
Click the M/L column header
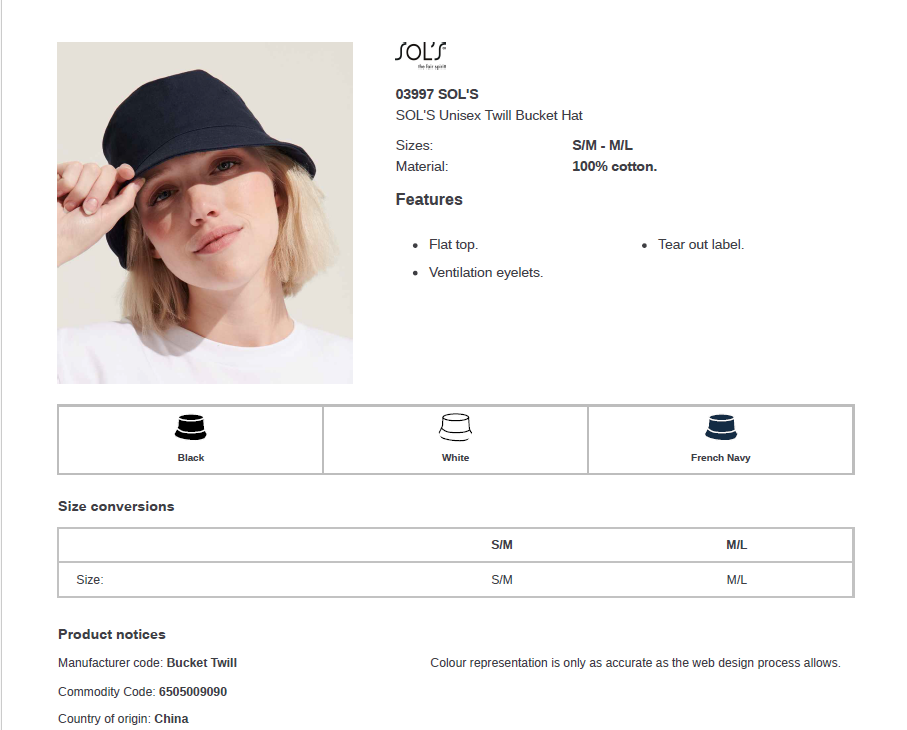click(737, 545)
